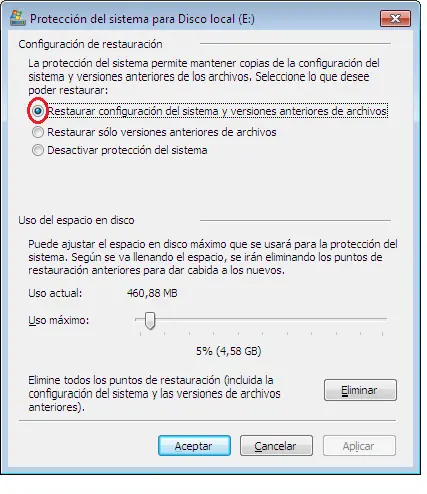Click the Configuración de restauración section header

(90, 44)
